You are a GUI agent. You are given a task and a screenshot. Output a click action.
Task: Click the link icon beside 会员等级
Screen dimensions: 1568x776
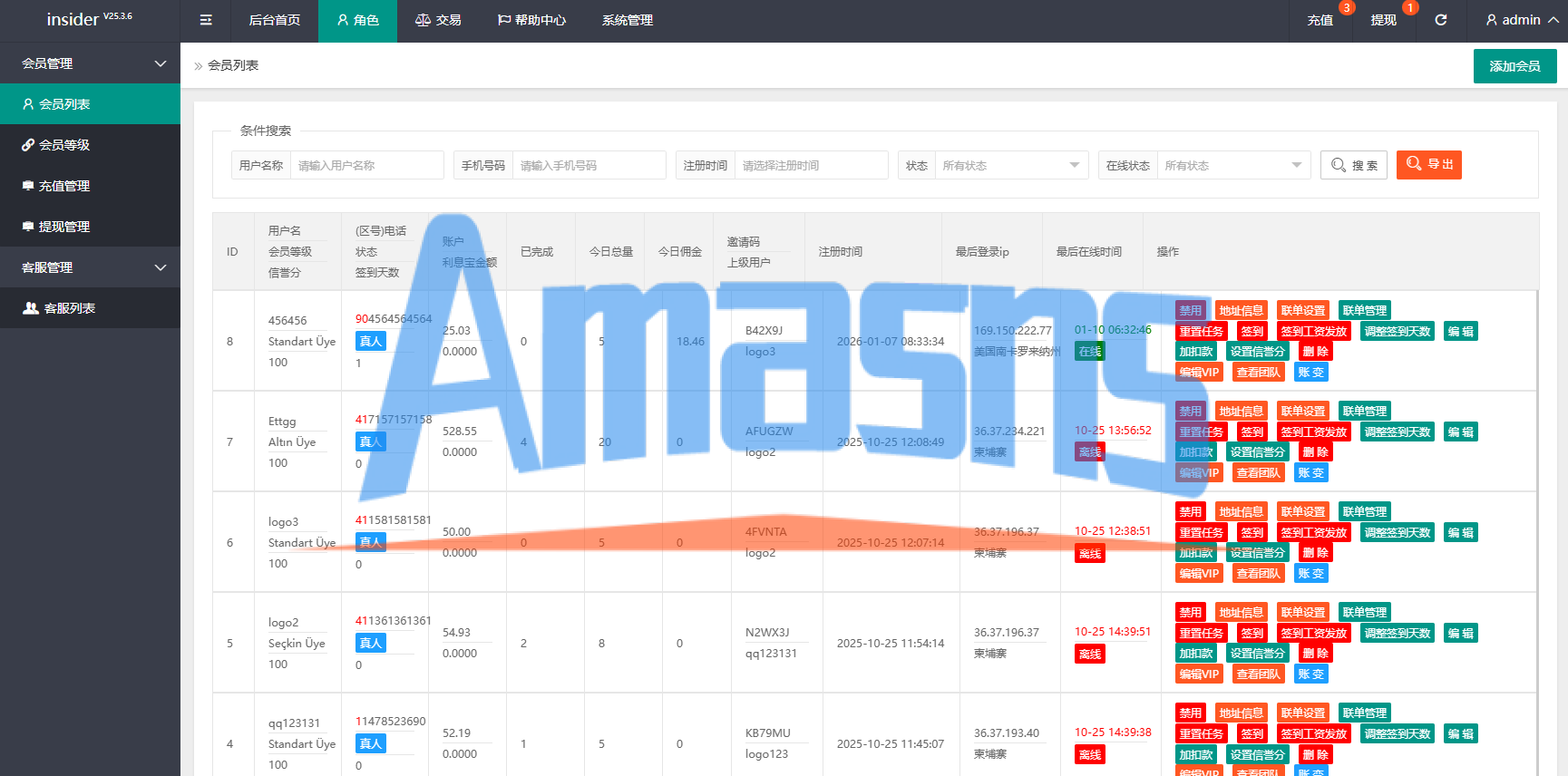pyautogui.click(x=28, y=145)
